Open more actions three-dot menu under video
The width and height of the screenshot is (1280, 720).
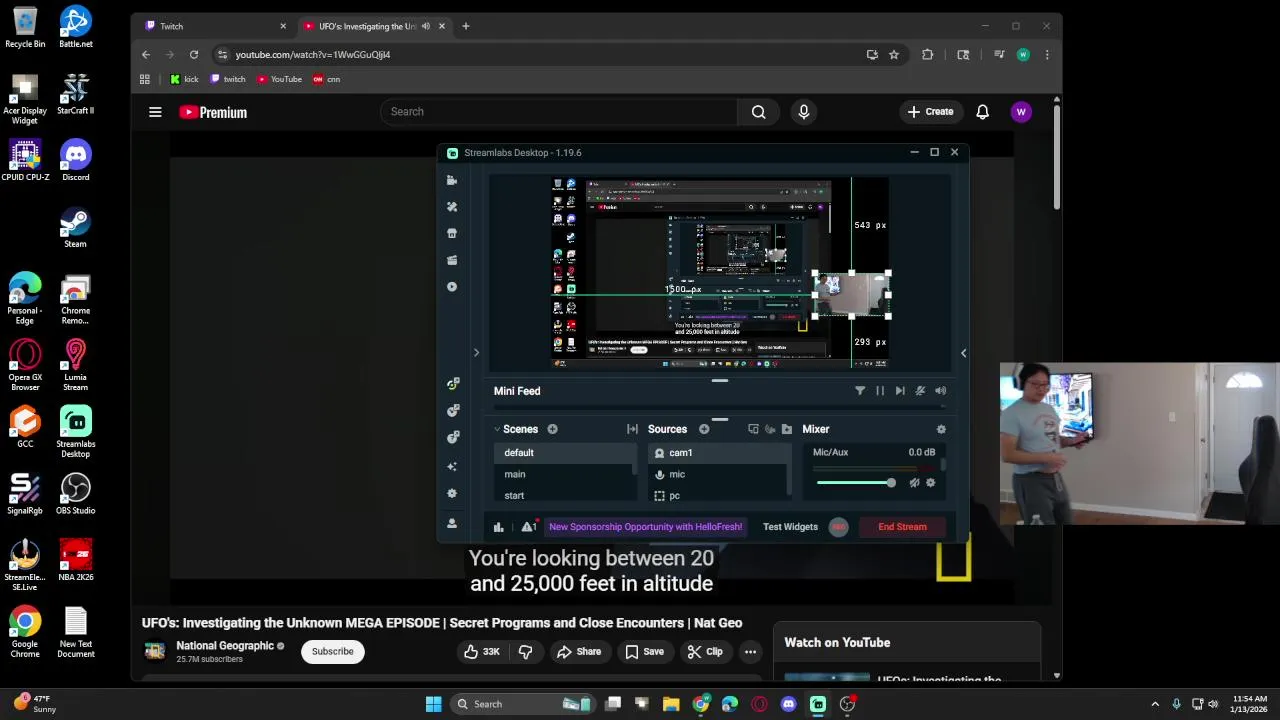(750, 652)
